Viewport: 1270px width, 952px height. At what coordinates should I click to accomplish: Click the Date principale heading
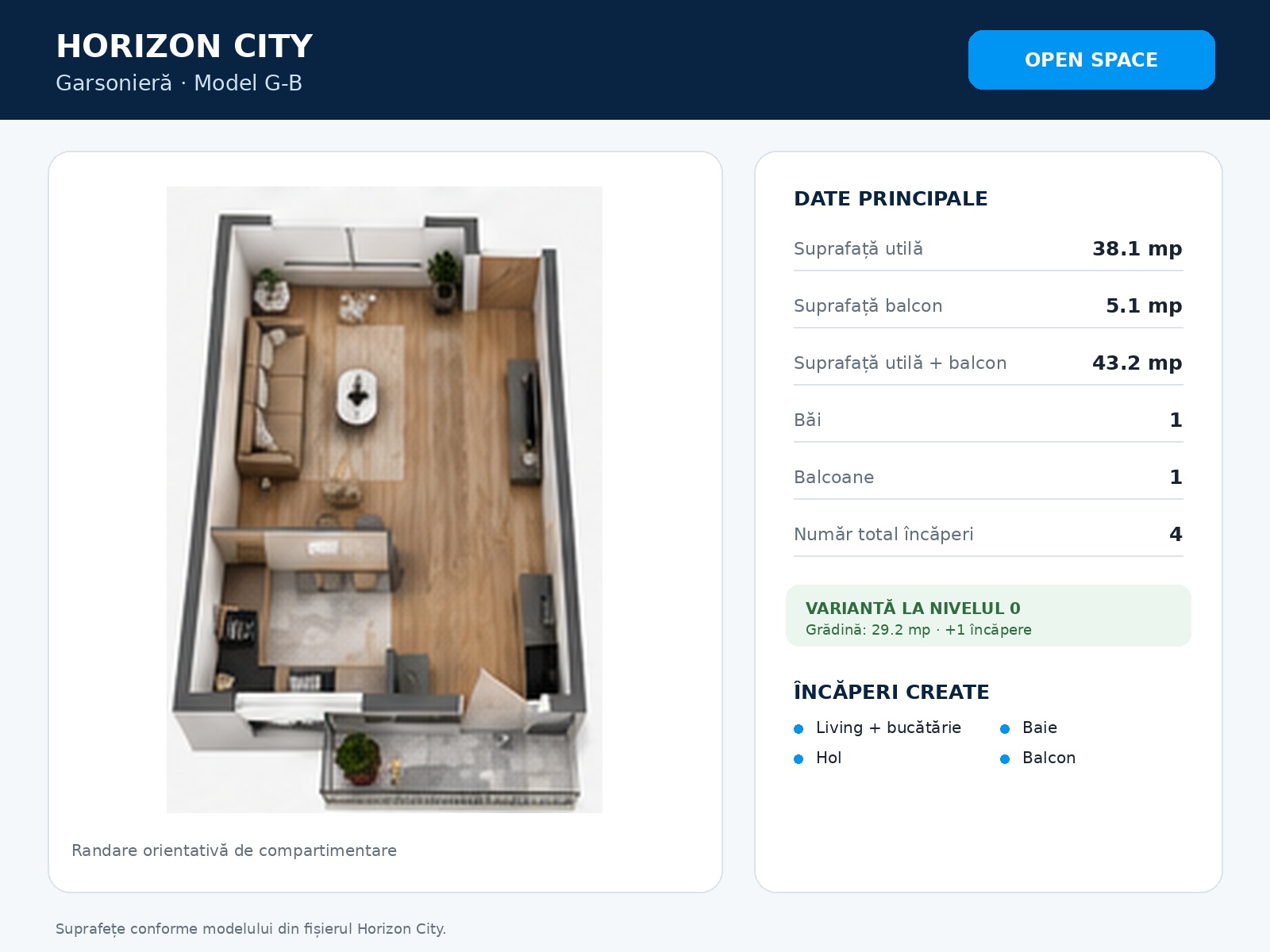click(891, 198)
